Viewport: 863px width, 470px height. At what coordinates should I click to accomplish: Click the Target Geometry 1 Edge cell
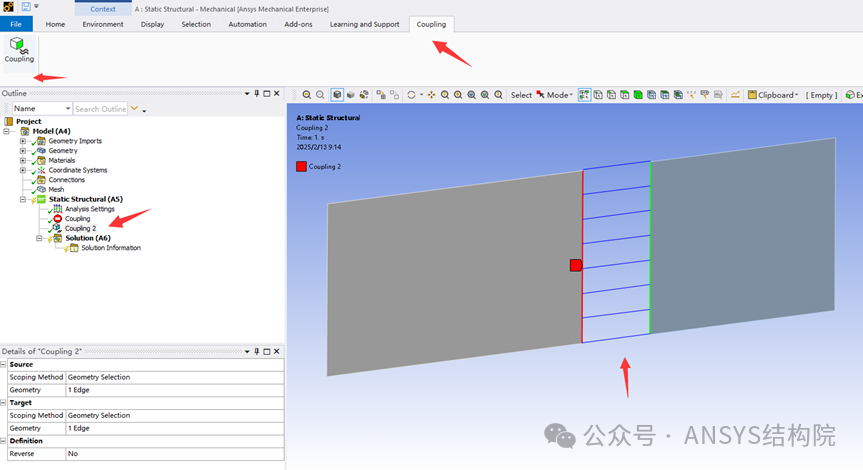pos(174,428)
